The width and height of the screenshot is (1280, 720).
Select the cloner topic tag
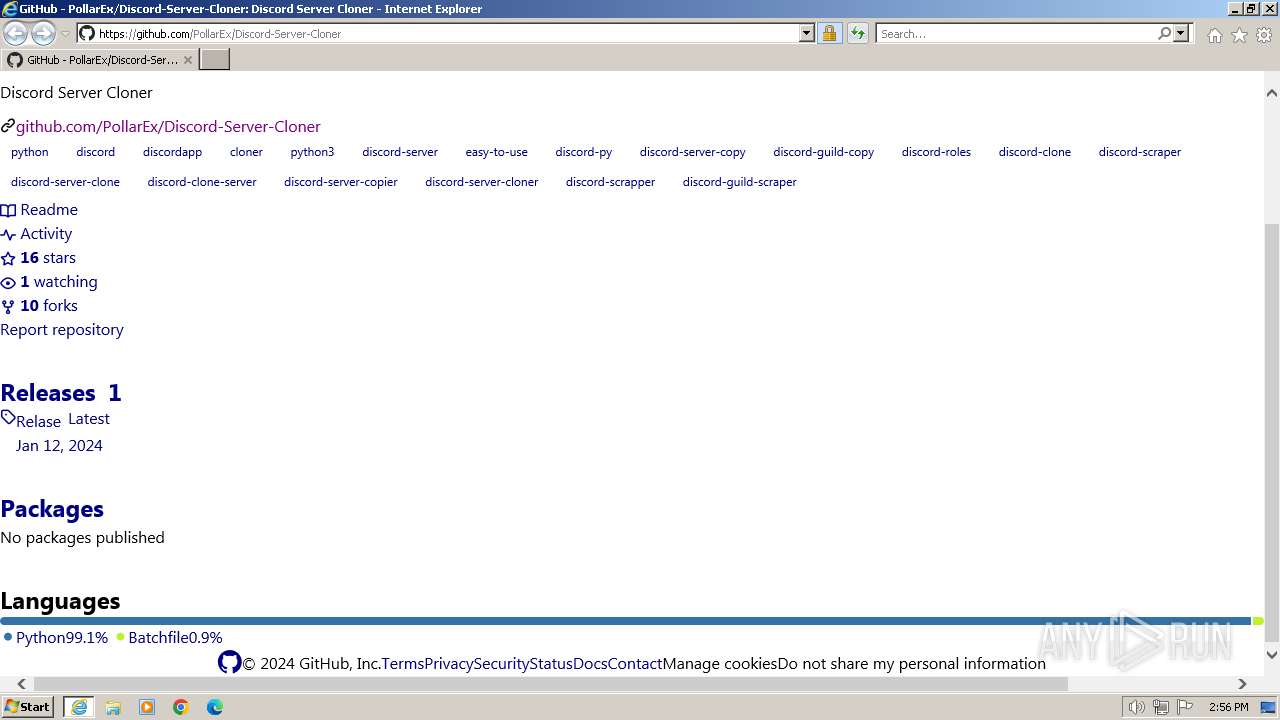[246, 152]
